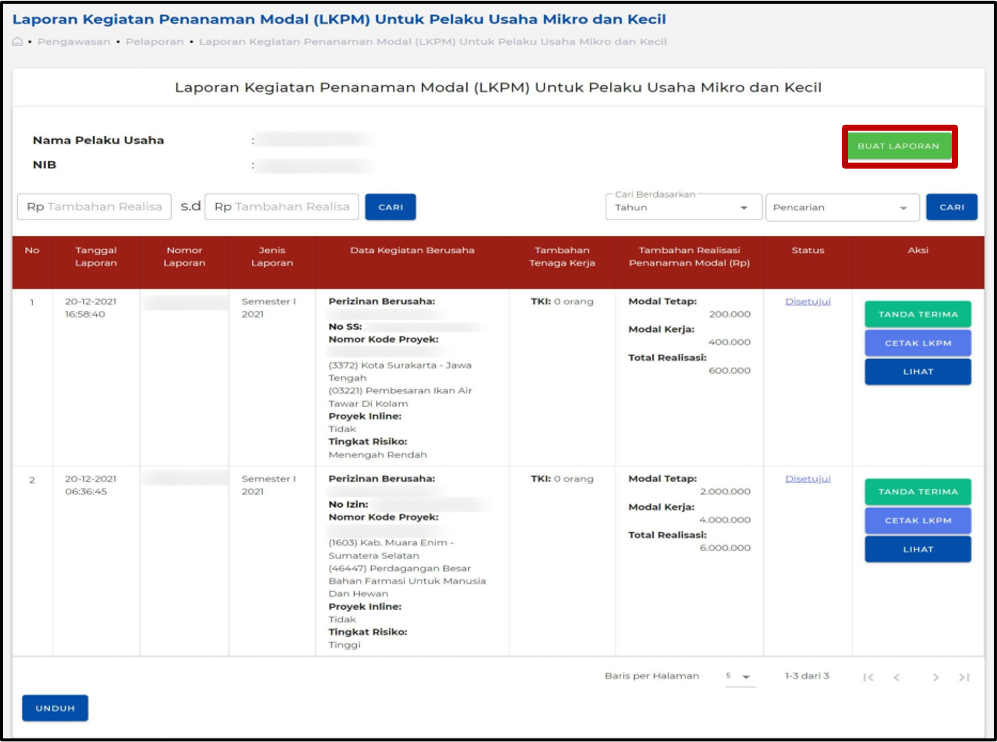The height and width of the screenshot is (742, 997).
Task: Click the UNDUH button at bottom left
Action: click(x=54, y=708)
